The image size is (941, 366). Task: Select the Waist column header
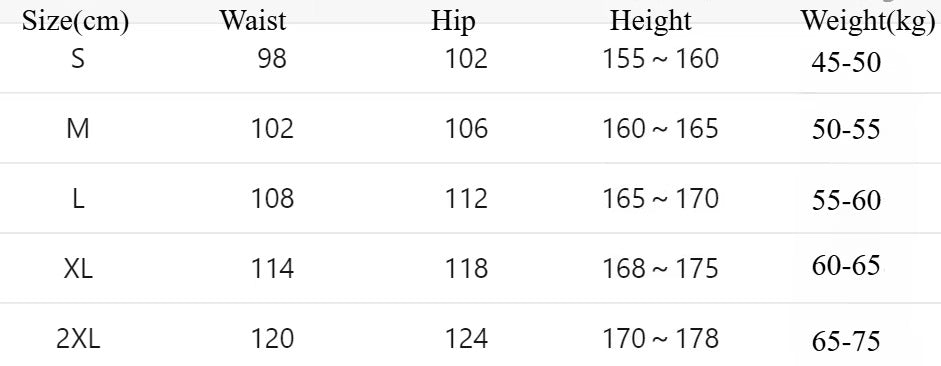click(x=253, y=20)
